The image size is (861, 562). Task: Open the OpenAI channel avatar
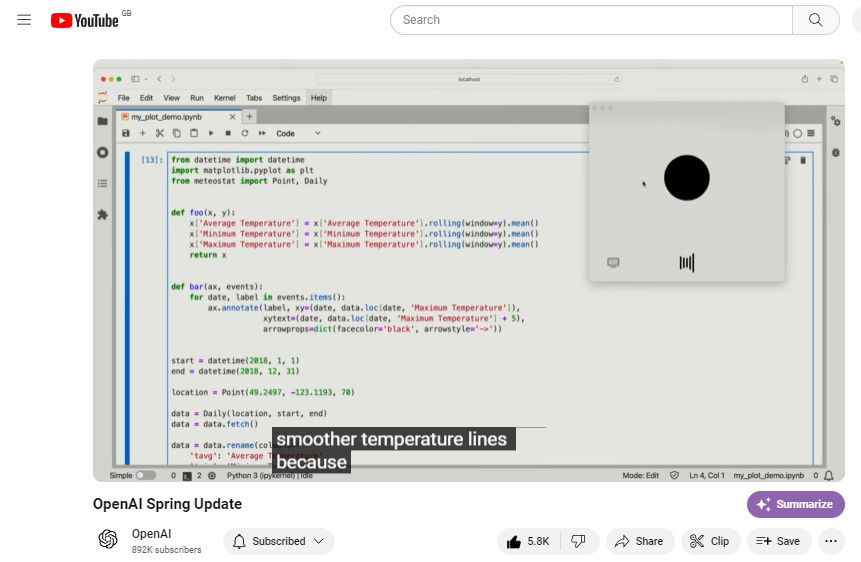pyautogui.click(x=108, y=539)
